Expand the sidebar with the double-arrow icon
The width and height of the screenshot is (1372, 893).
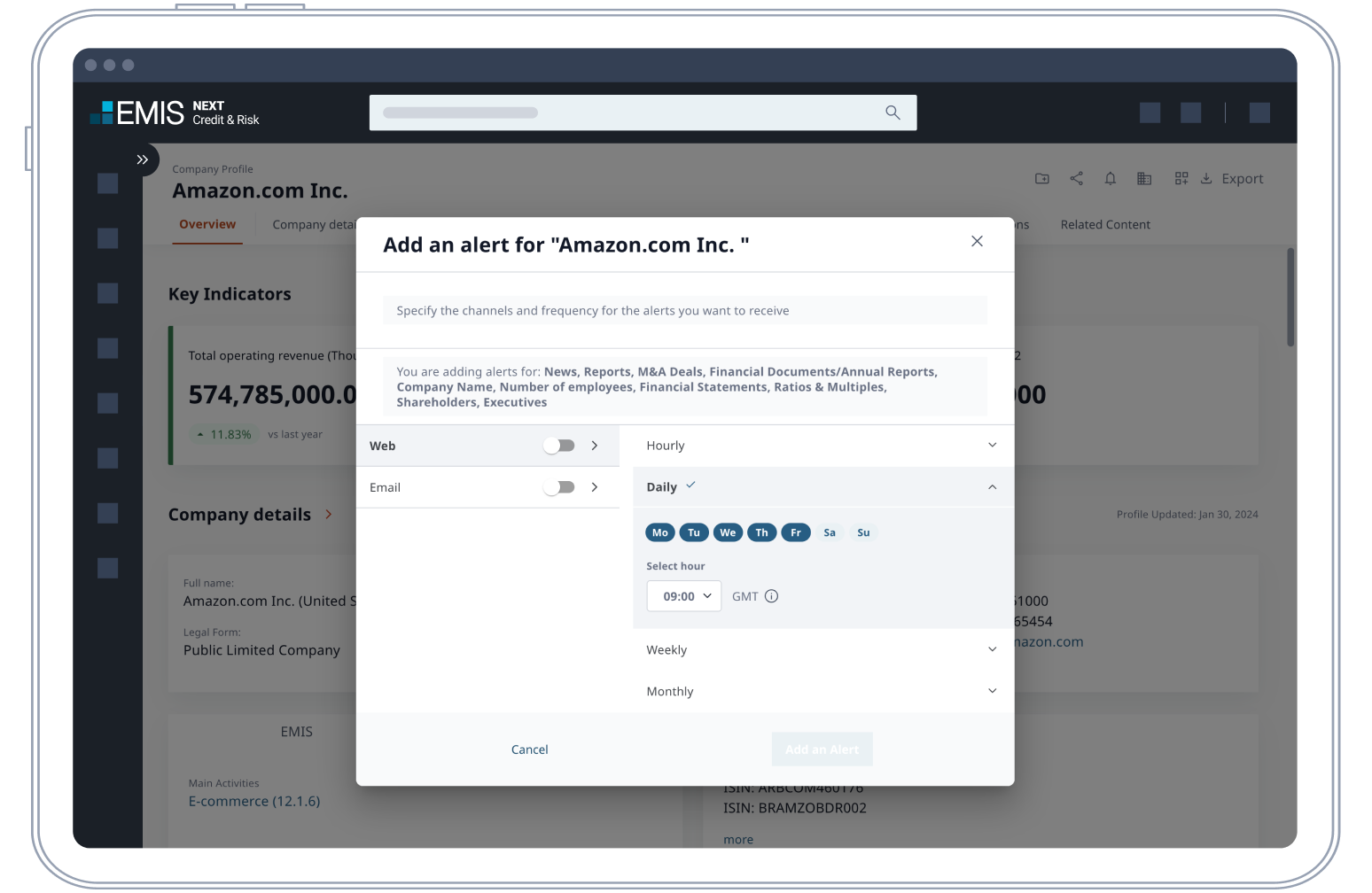[142, 159]
